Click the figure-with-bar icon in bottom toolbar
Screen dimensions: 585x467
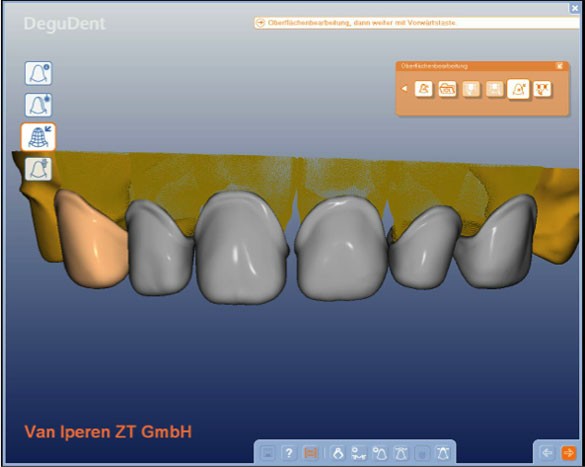pos(359,453)
